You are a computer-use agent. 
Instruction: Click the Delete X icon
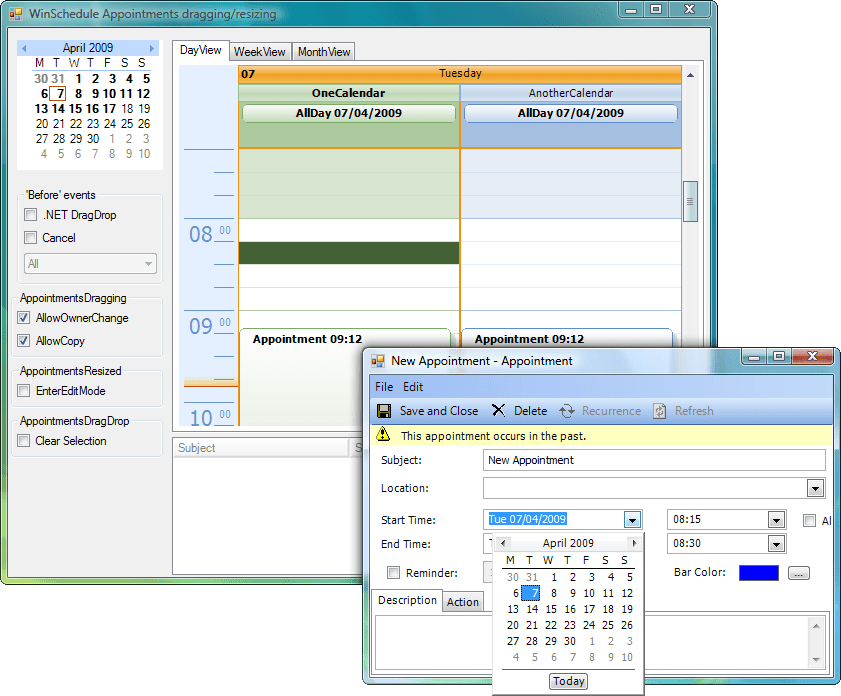(x=498, y=411)
